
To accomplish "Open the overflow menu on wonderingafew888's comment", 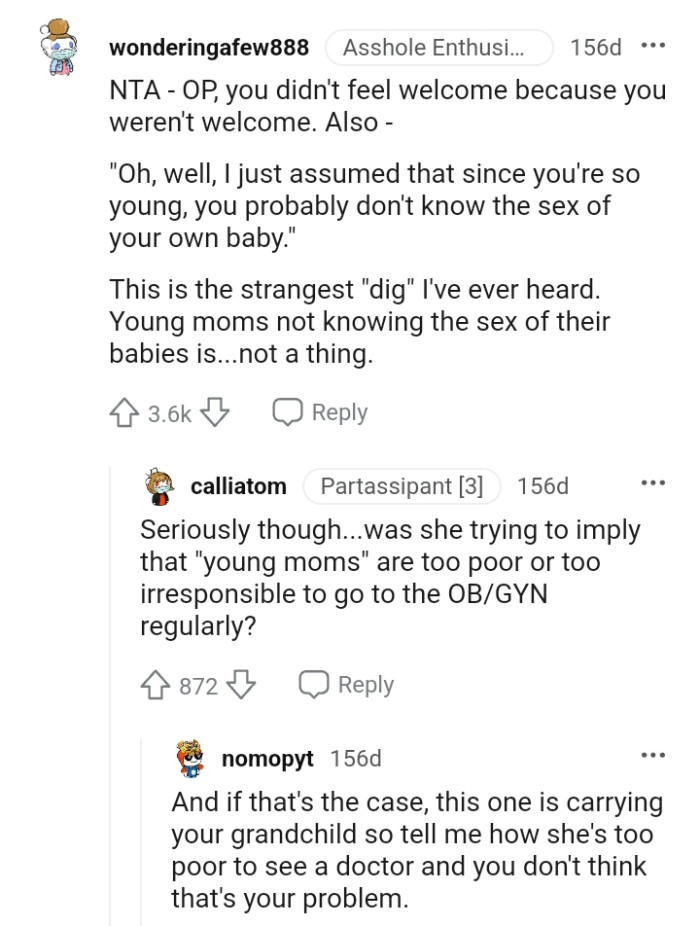I will point(655,46).
